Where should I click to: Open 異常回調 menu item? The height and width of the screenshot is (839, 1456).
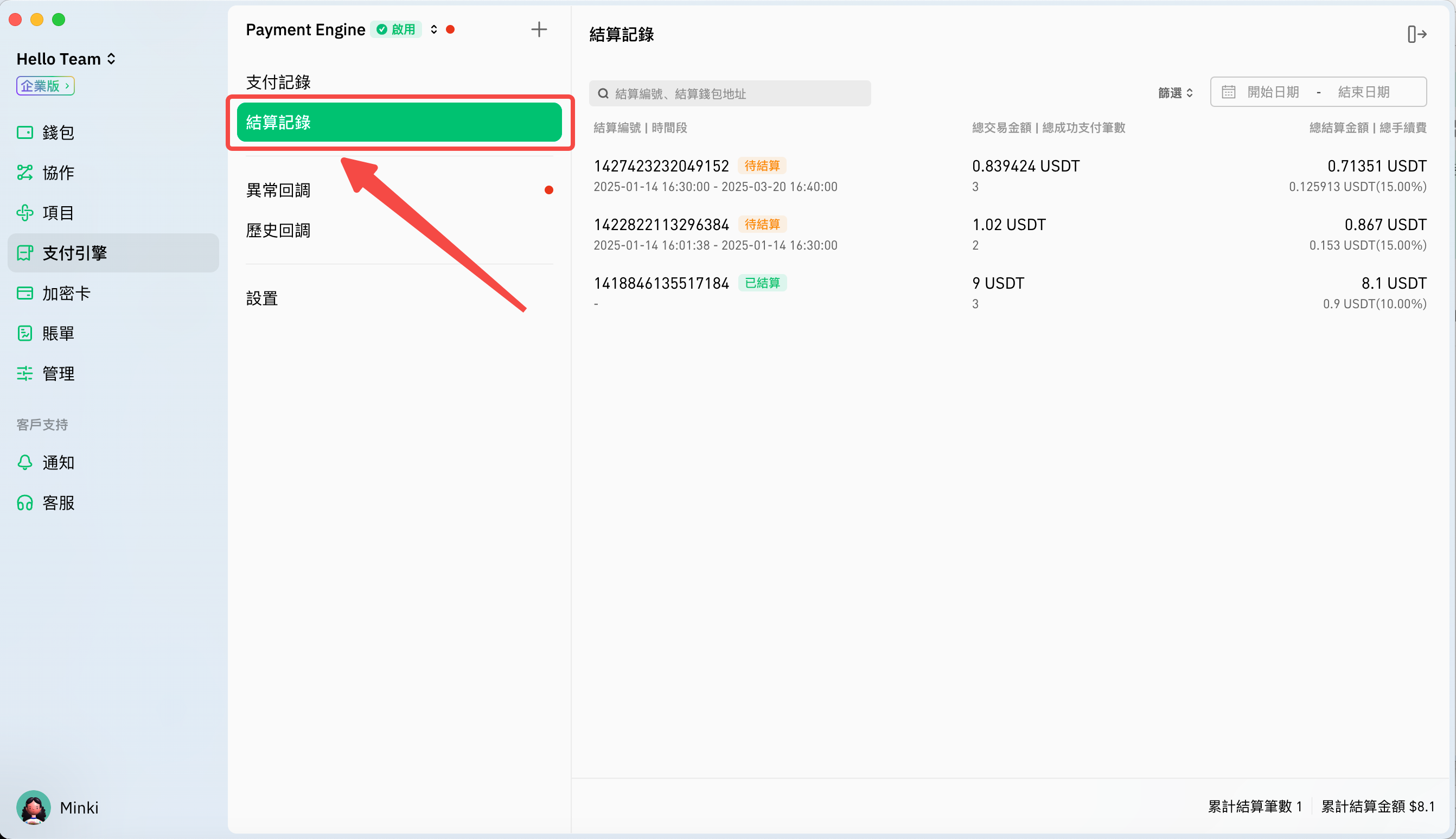point(278,190)
